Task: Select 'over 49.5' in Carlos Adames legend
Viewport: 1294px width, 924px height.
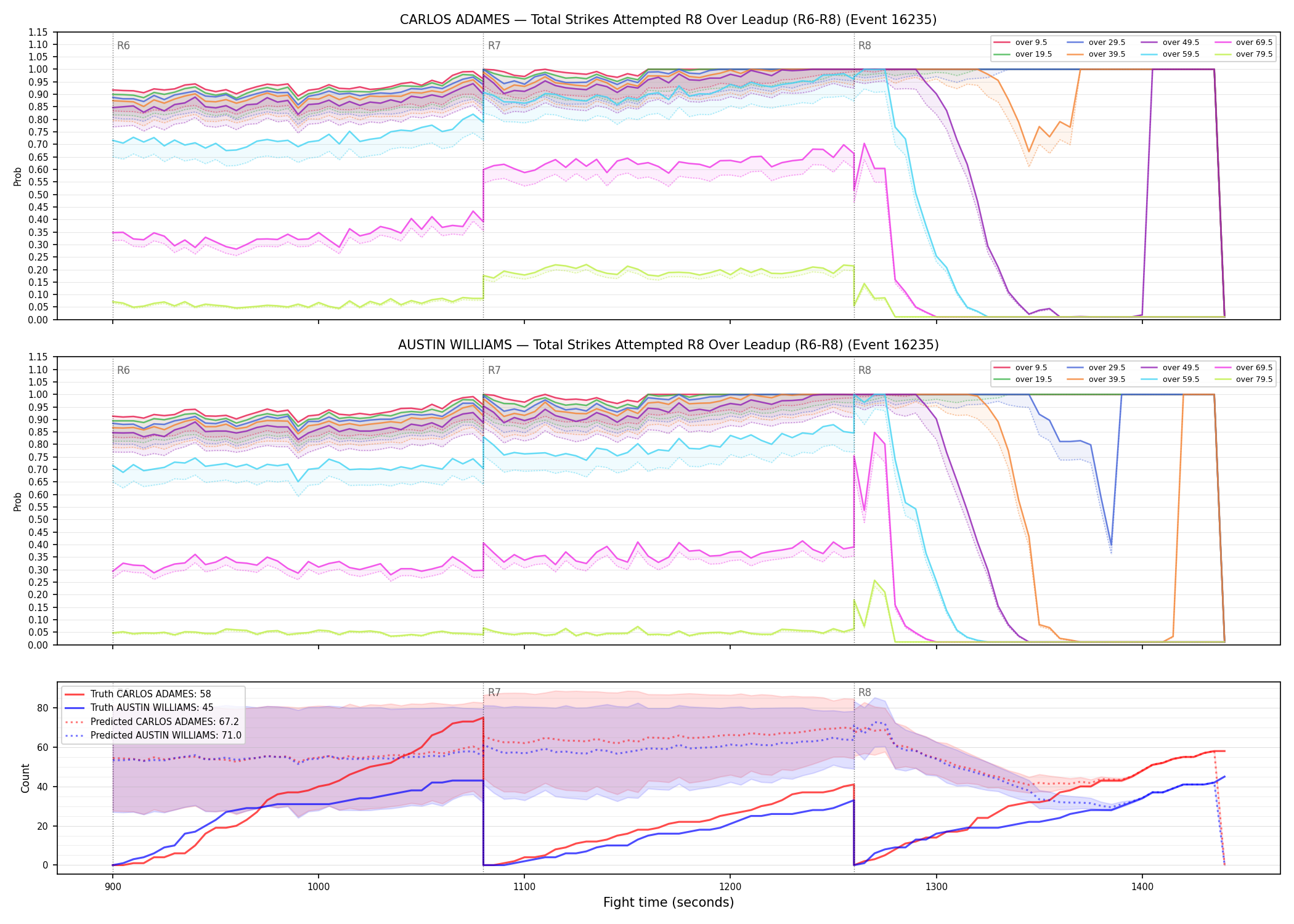Action: pos(1170,43)
